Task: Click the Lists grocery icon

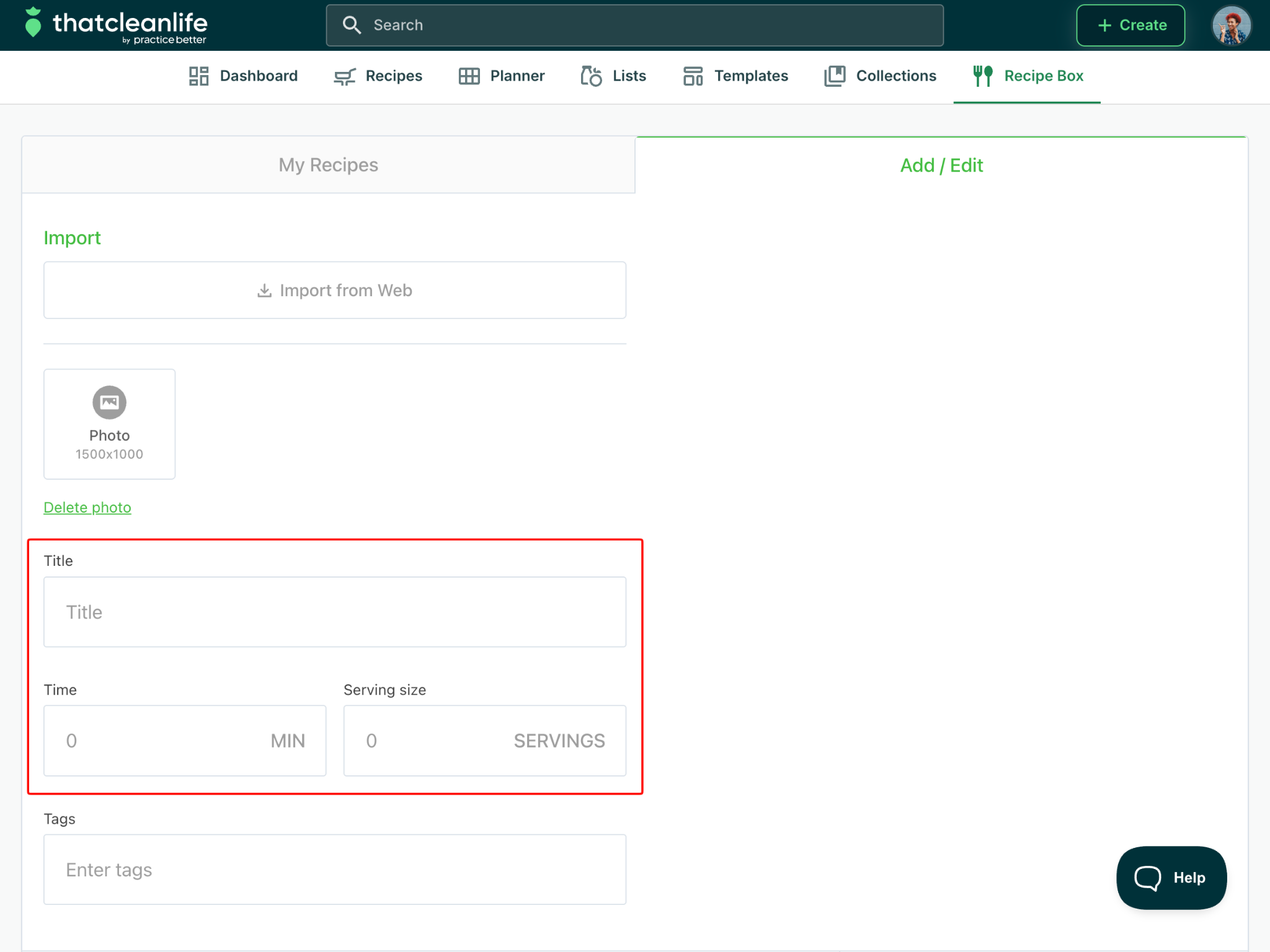Action: 591,76
